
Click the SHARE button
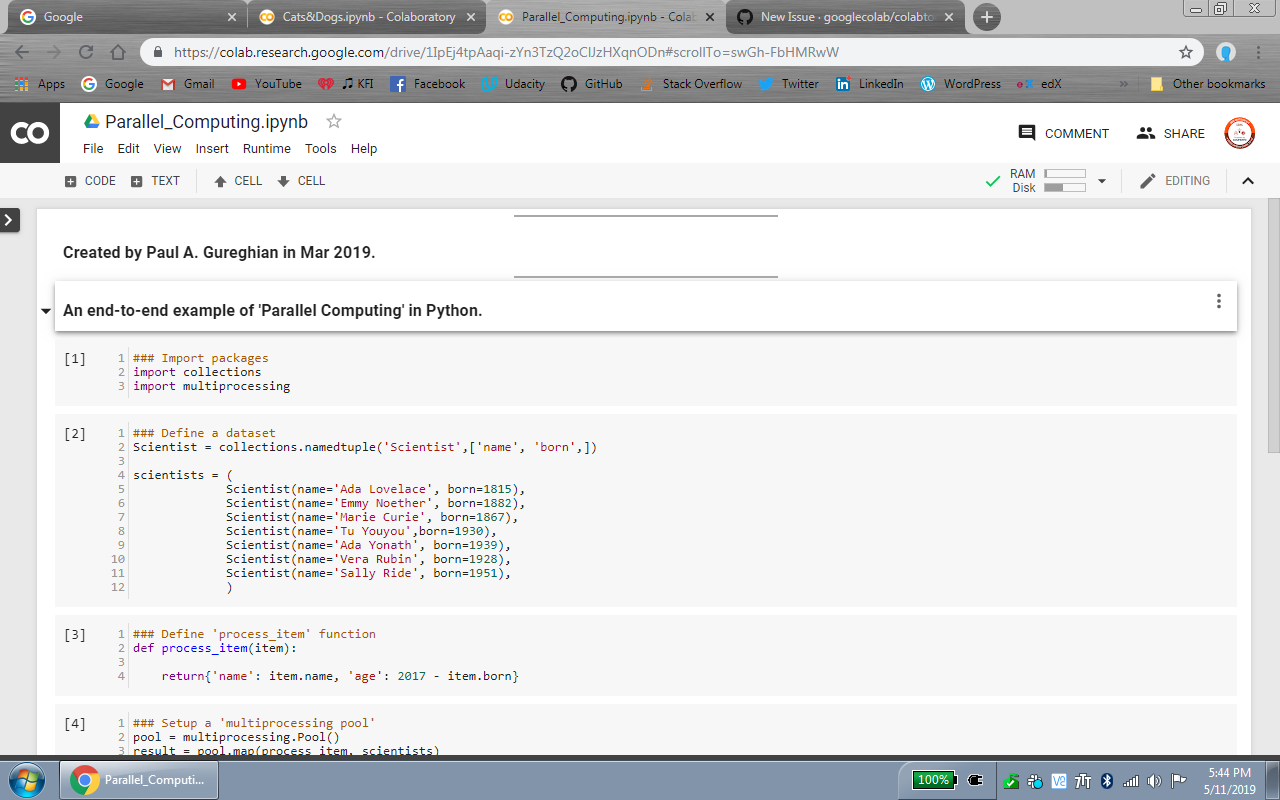click(x=1171, y=133)
